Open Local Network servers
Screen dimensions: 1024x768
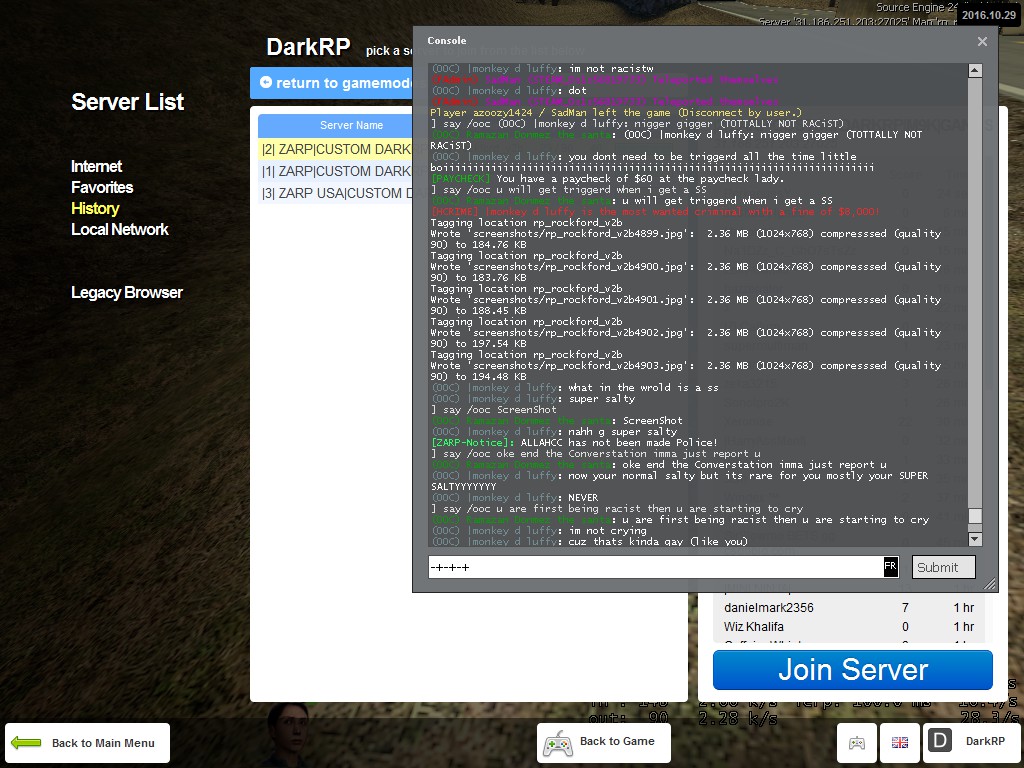pyautogui.click(x=120, y=229)
